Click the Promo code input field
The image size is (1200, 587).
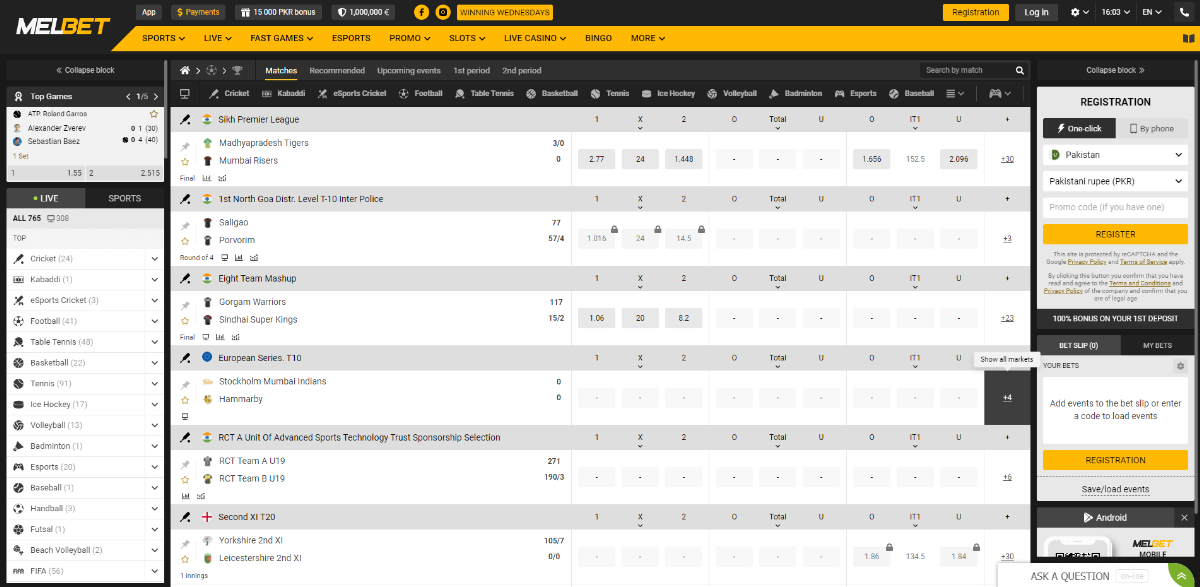point(1115,207)
